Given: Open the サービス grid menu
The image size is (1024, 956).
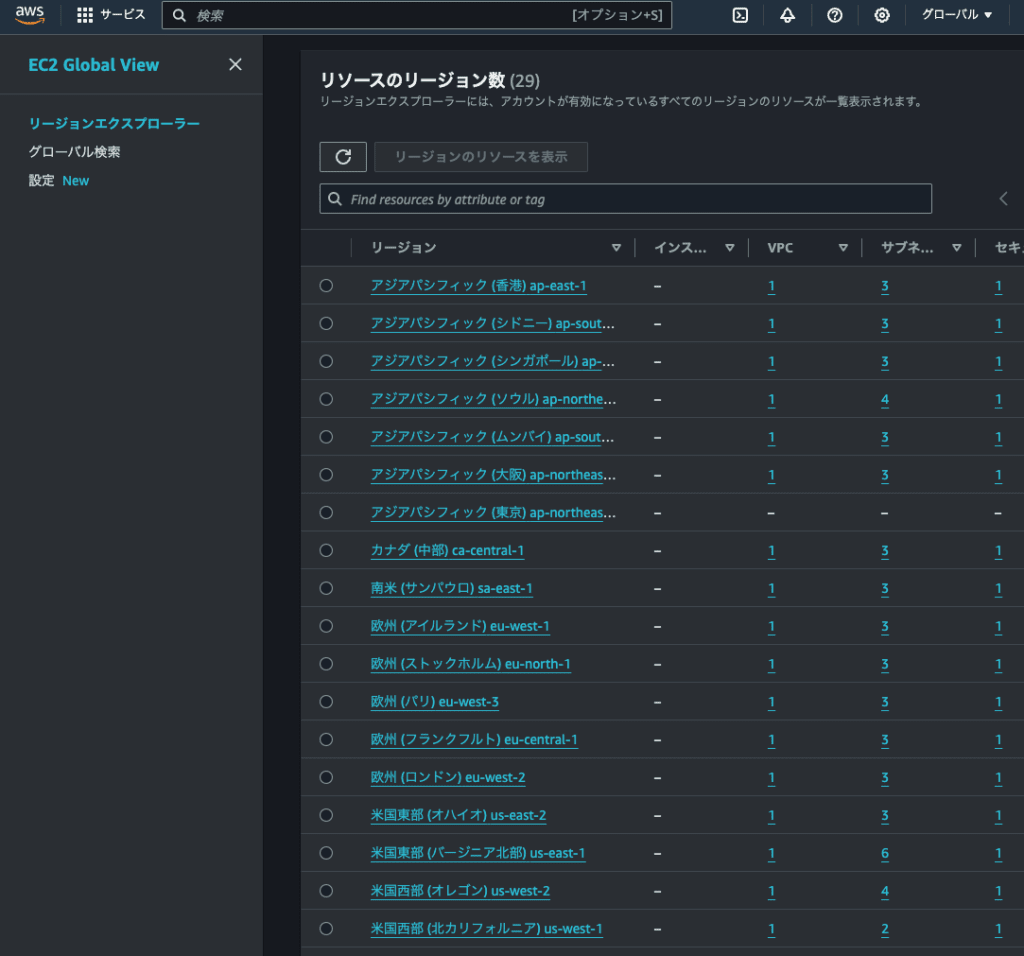Looking at the screenshot, I should click(x=111, y=15).
